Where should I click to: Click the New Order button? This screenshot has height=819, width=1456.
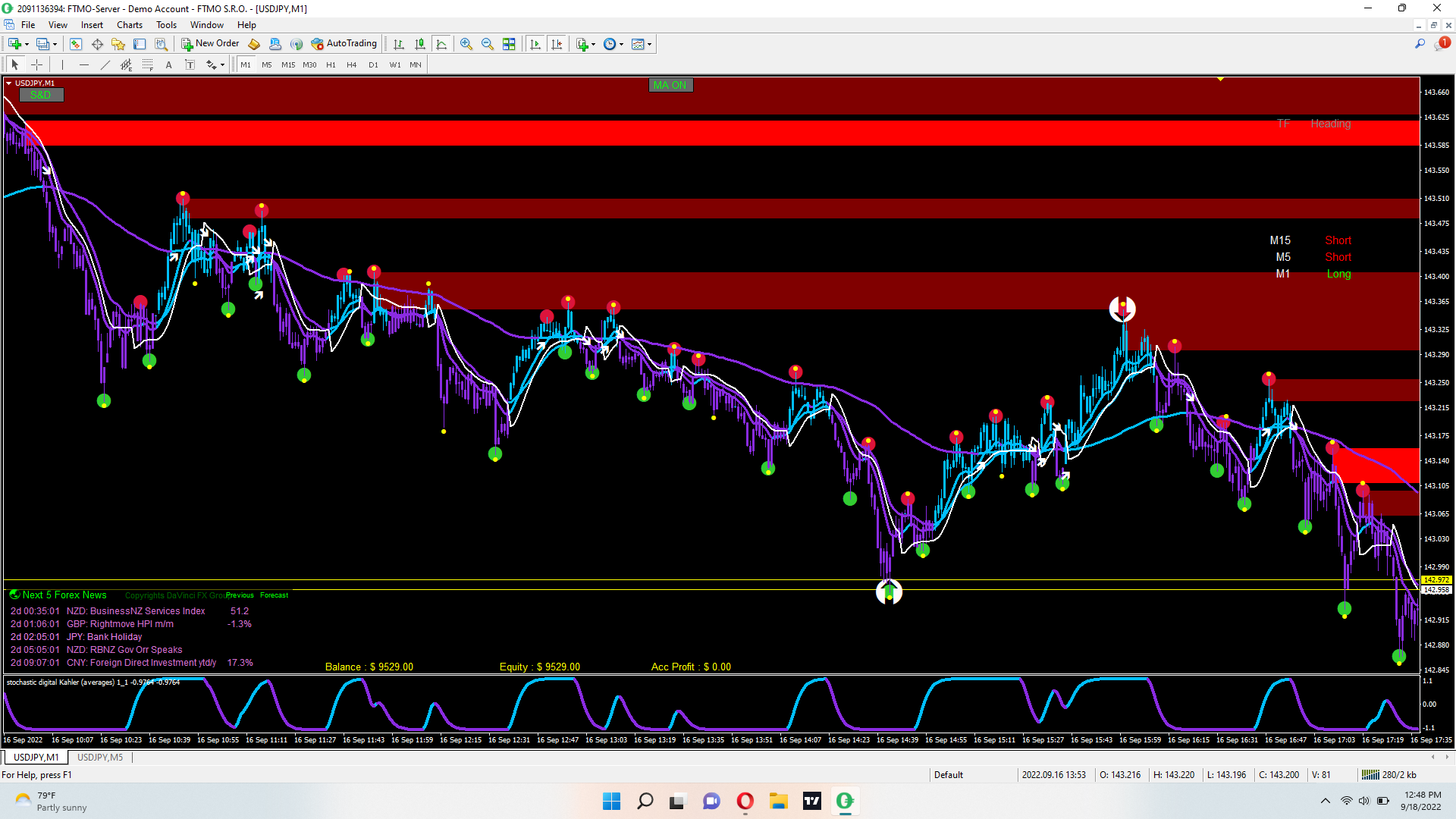click(x=210, y=44)
